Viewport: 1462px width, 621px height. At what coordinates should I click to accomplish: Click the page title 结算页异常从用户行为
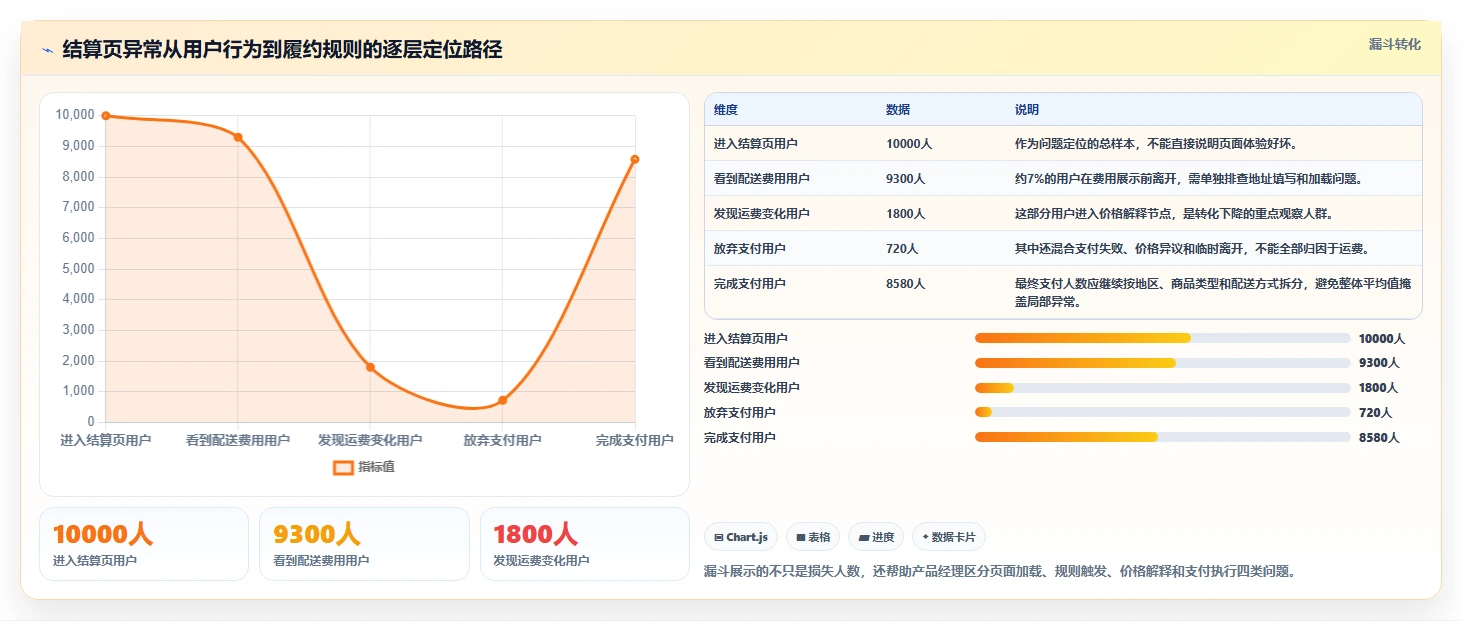click(282, 49)
